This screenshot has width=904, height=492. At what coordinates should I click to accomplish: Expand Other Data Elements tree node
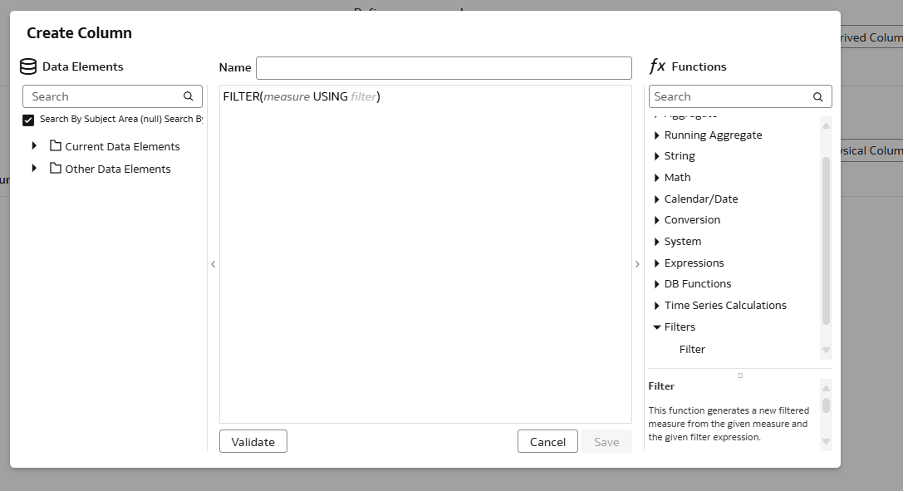coord(35,169)
